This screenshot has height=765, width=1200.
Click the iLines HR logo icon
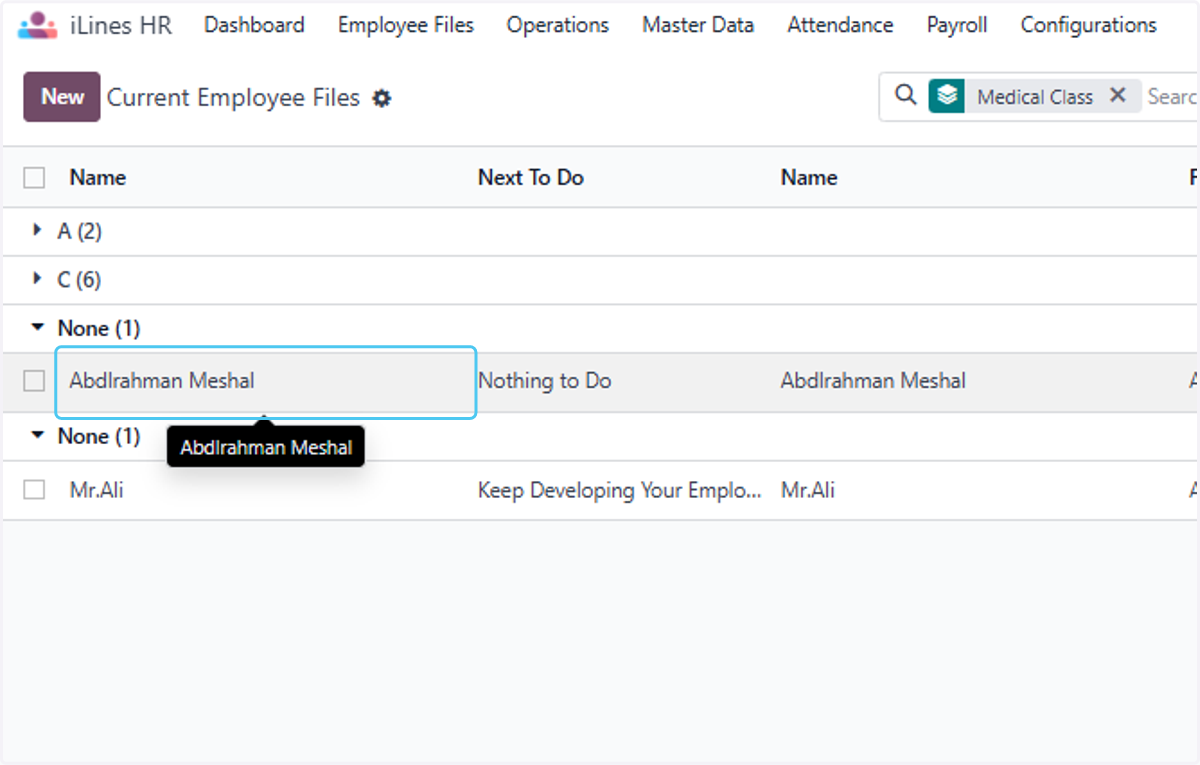click(38, 25)
